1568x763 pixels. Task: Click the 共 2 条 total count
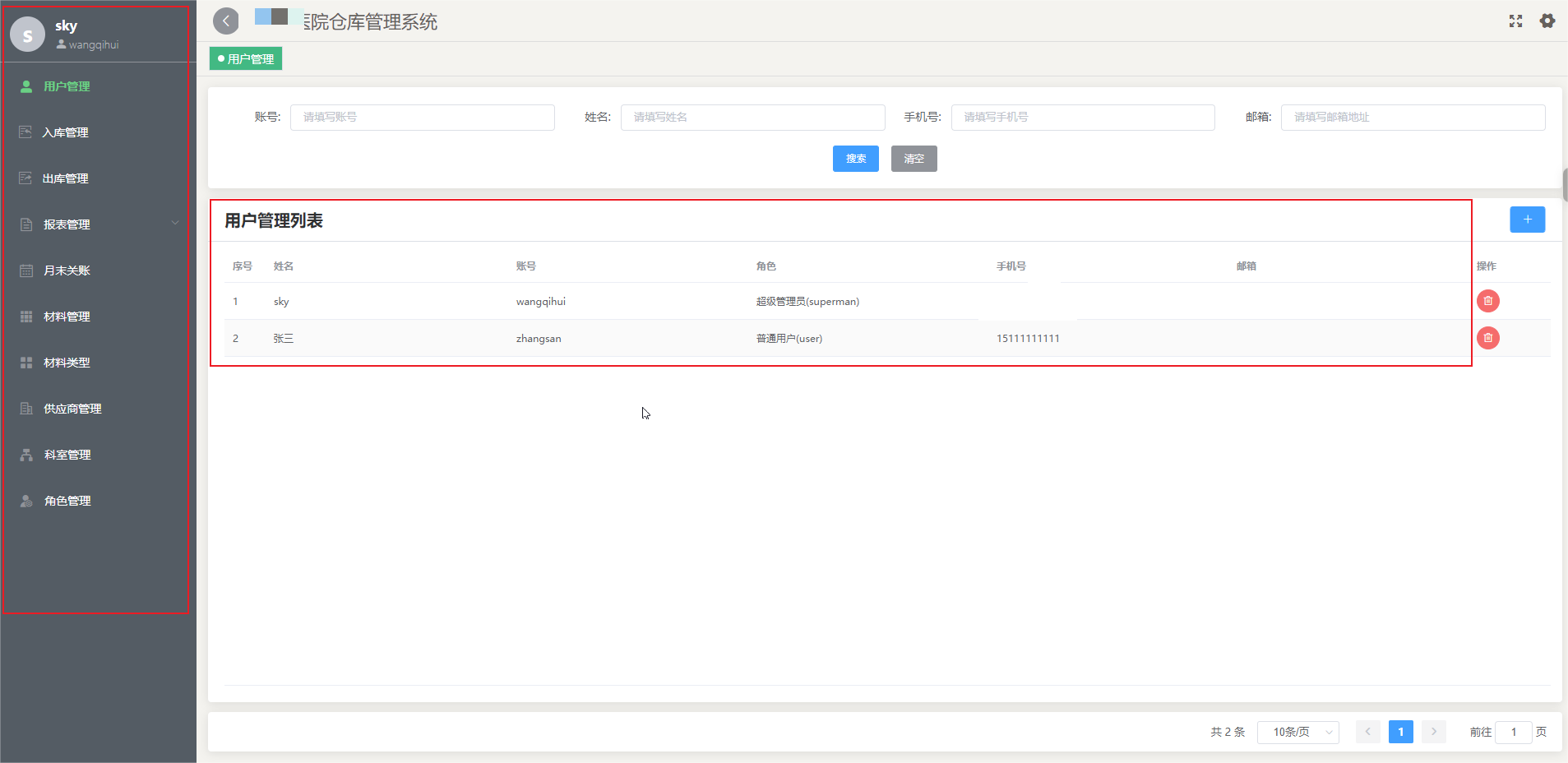pyautogui.click(x=1228, y=732)
